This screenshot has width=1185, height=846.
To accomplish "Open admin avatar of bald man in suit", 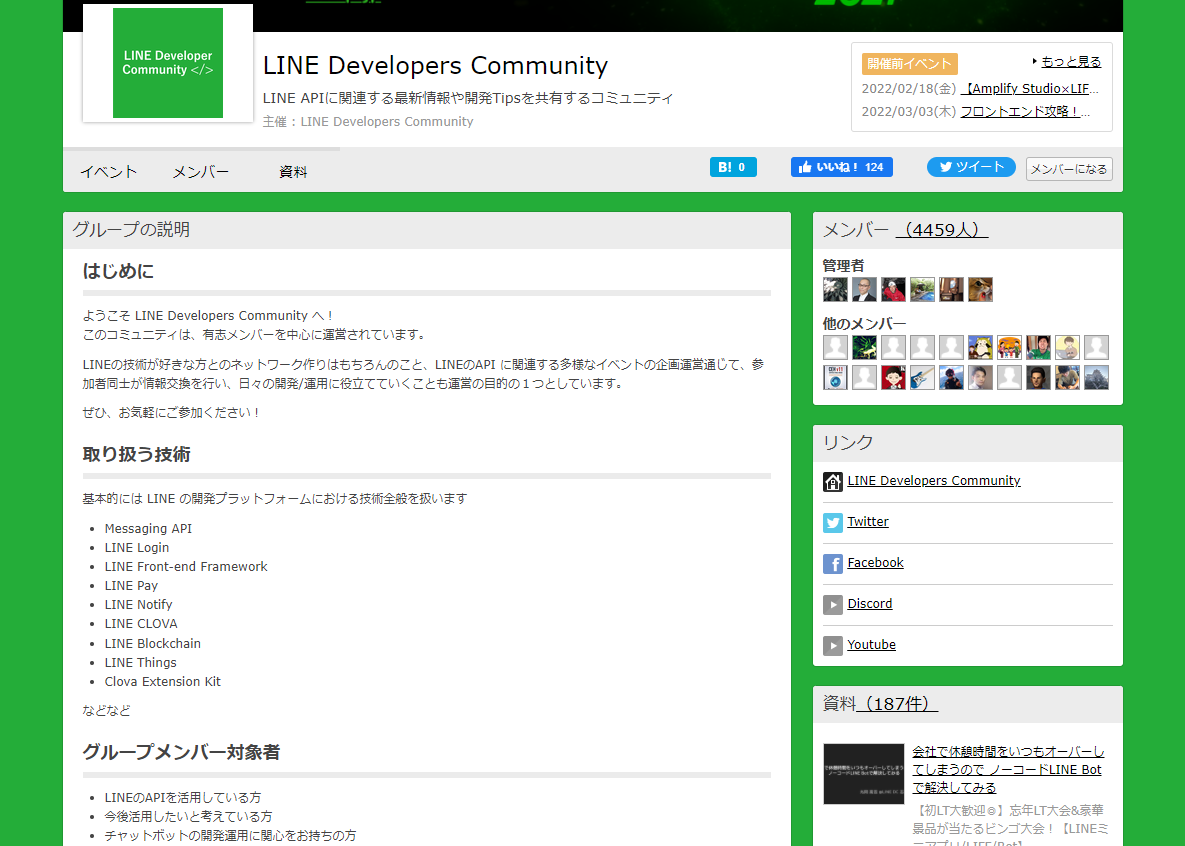I will [865, 290].
